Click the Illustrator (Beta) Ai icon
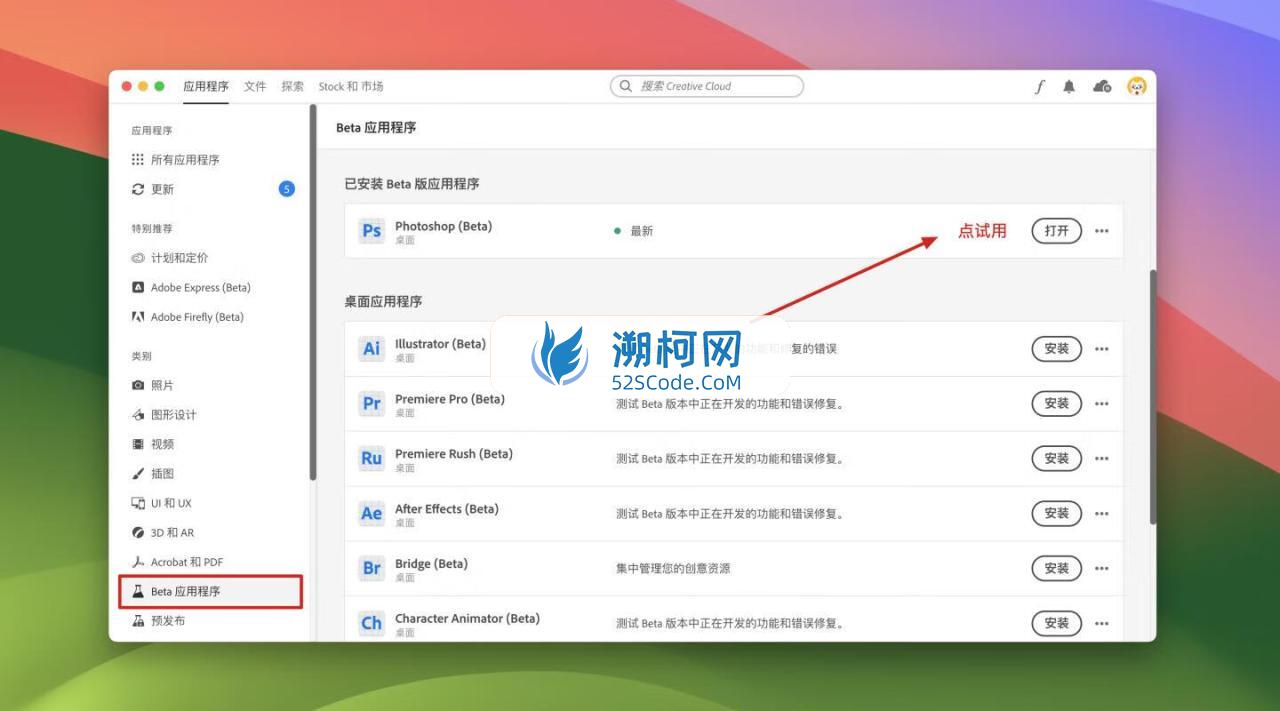The image size is (1280, 711). click(372, 349)
